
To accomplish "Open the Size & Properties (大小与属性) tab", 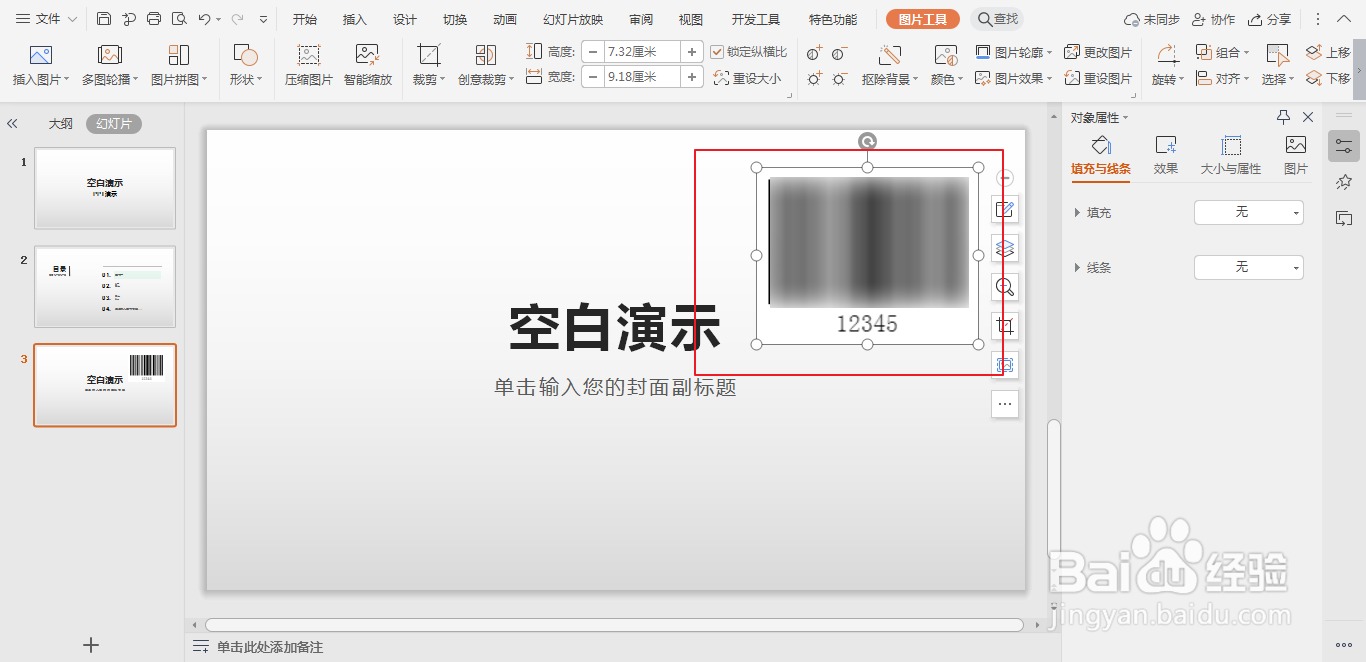I will (x=1231, y=155).
